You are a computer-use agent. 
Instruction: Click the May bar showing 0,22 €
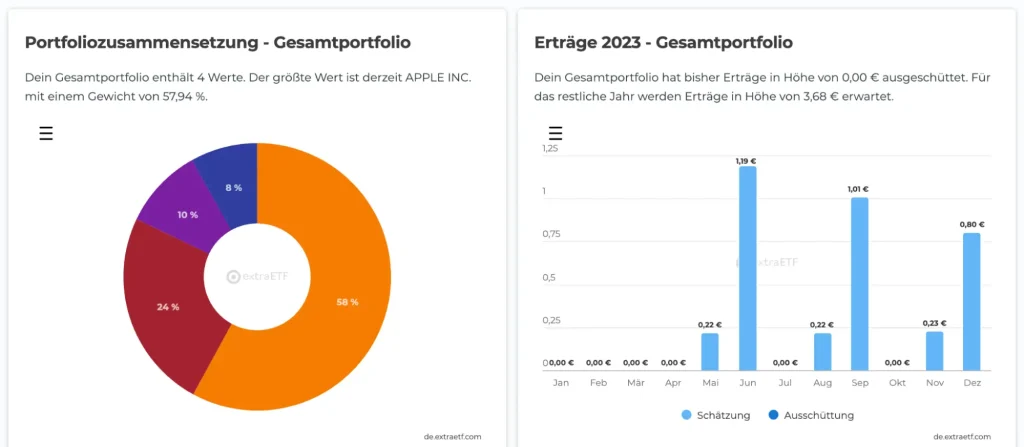click(x=710, y=351)
